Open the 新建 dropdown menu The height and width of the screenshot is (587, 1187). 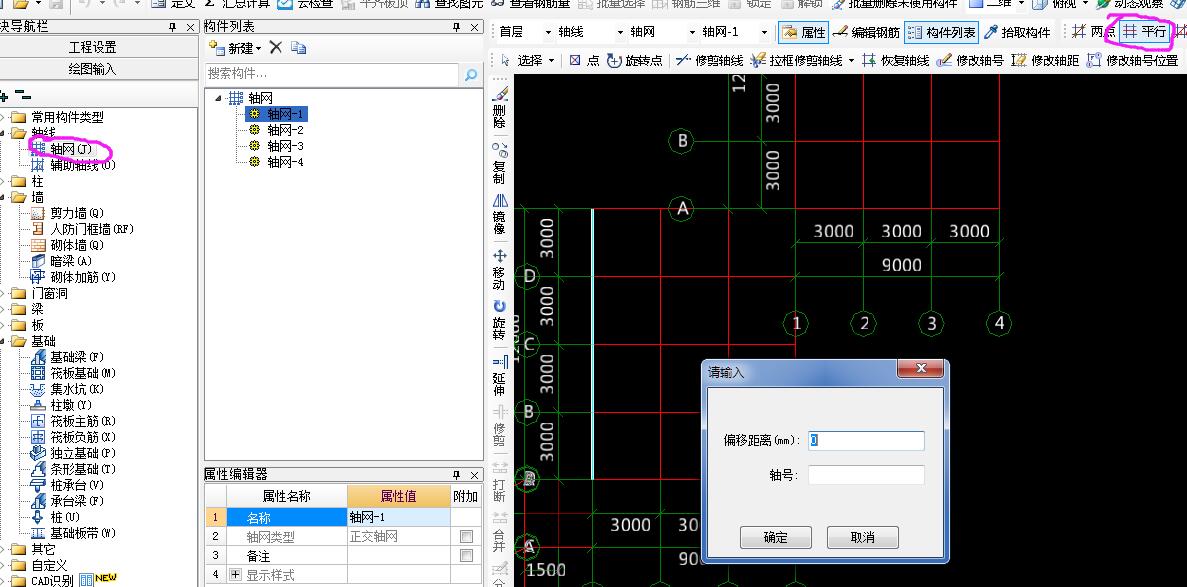258,48
